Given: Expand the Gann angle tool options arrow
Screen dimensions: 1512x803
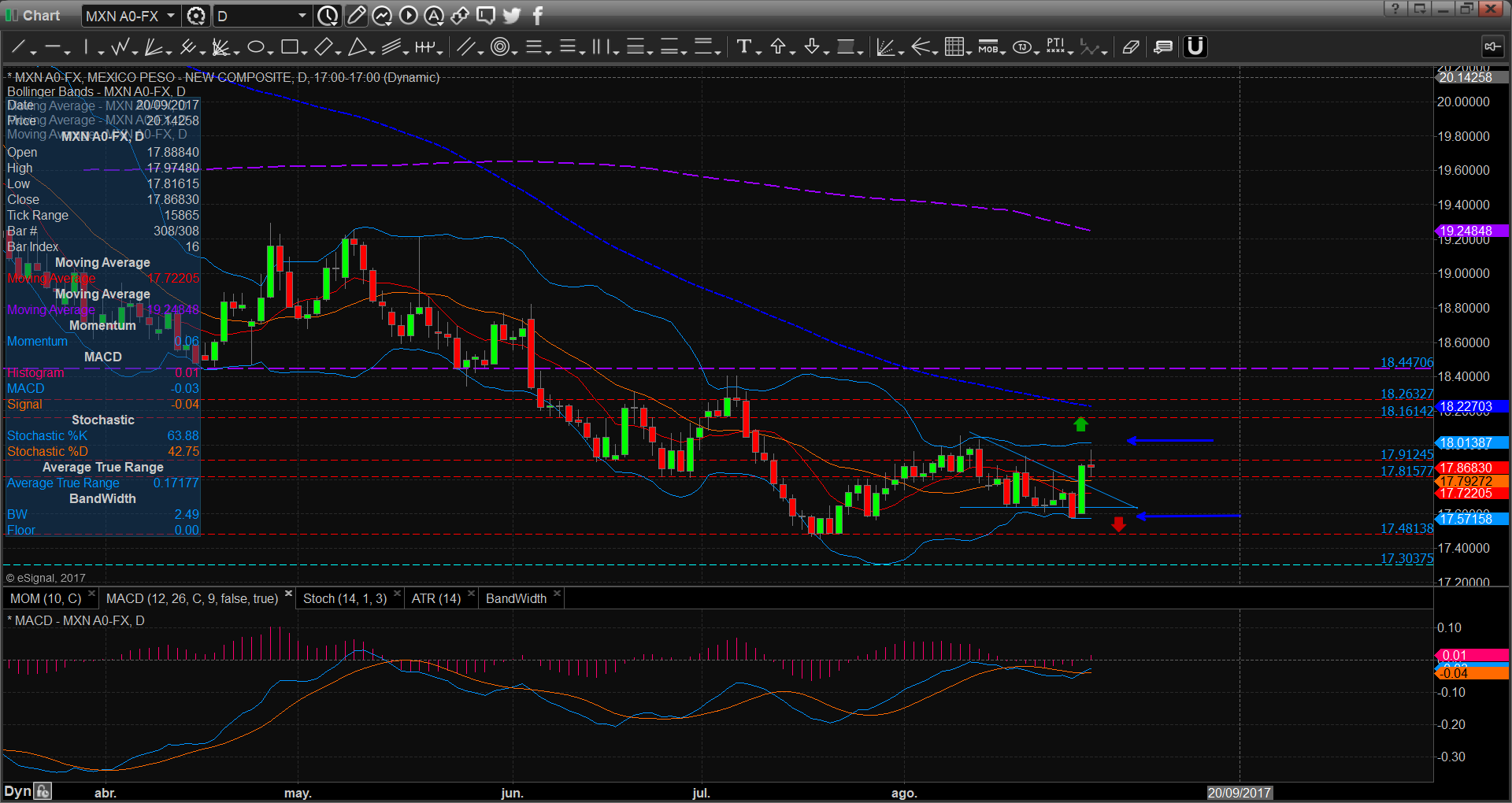Looking at the screenshot, I should tap(902, 53).
